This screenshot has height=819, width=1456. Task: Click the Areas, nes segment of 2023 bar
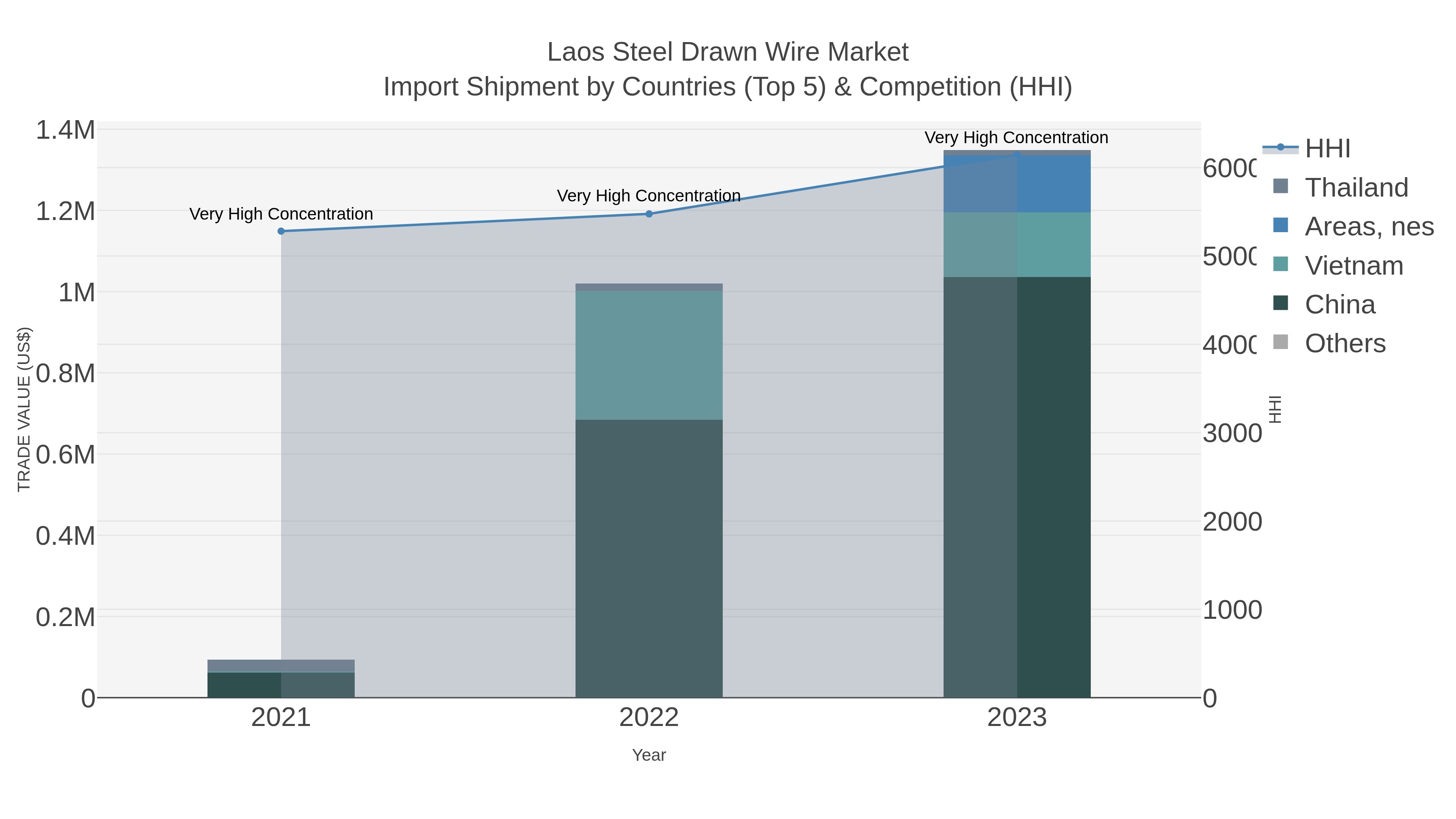[1017, 184]
